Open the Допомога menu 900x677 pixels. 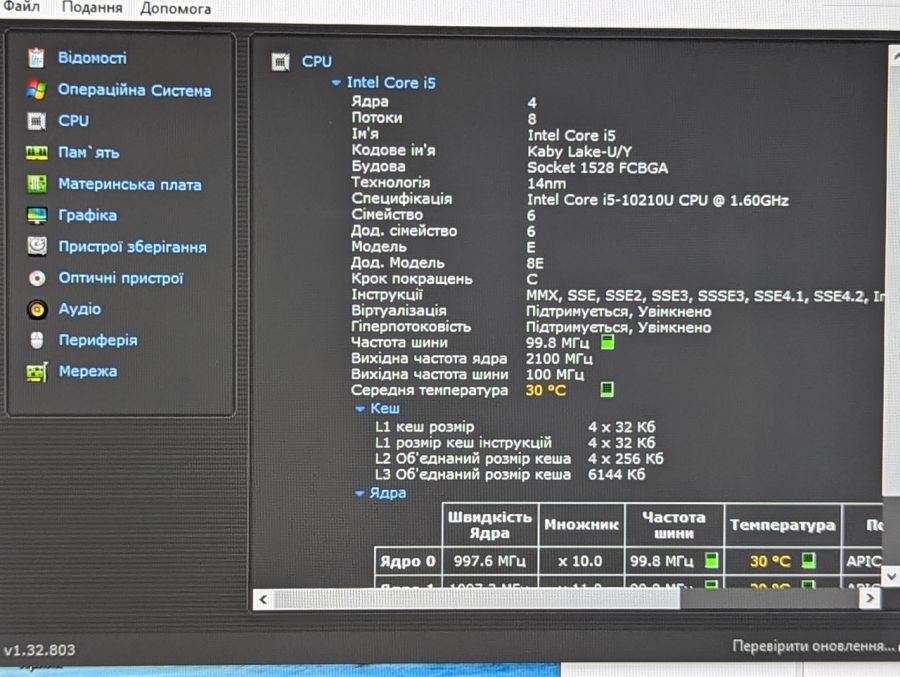[x=176, y=9]
